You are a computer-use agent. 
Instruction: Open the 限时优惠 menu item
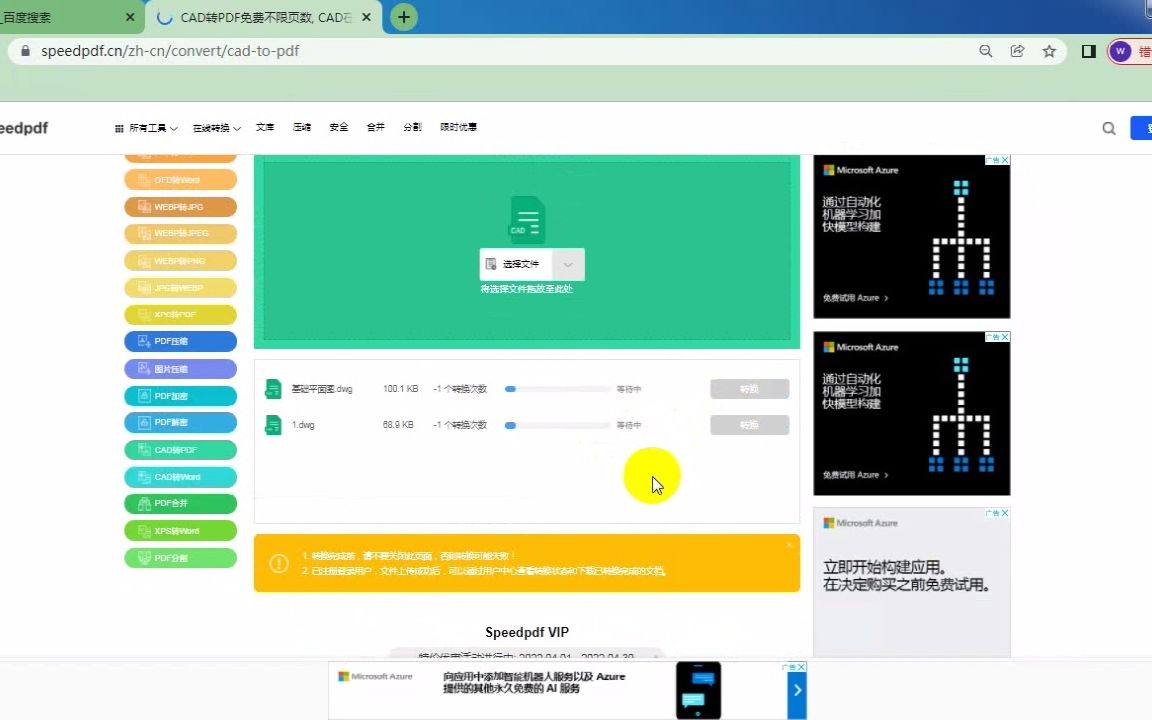coord(458,127)
